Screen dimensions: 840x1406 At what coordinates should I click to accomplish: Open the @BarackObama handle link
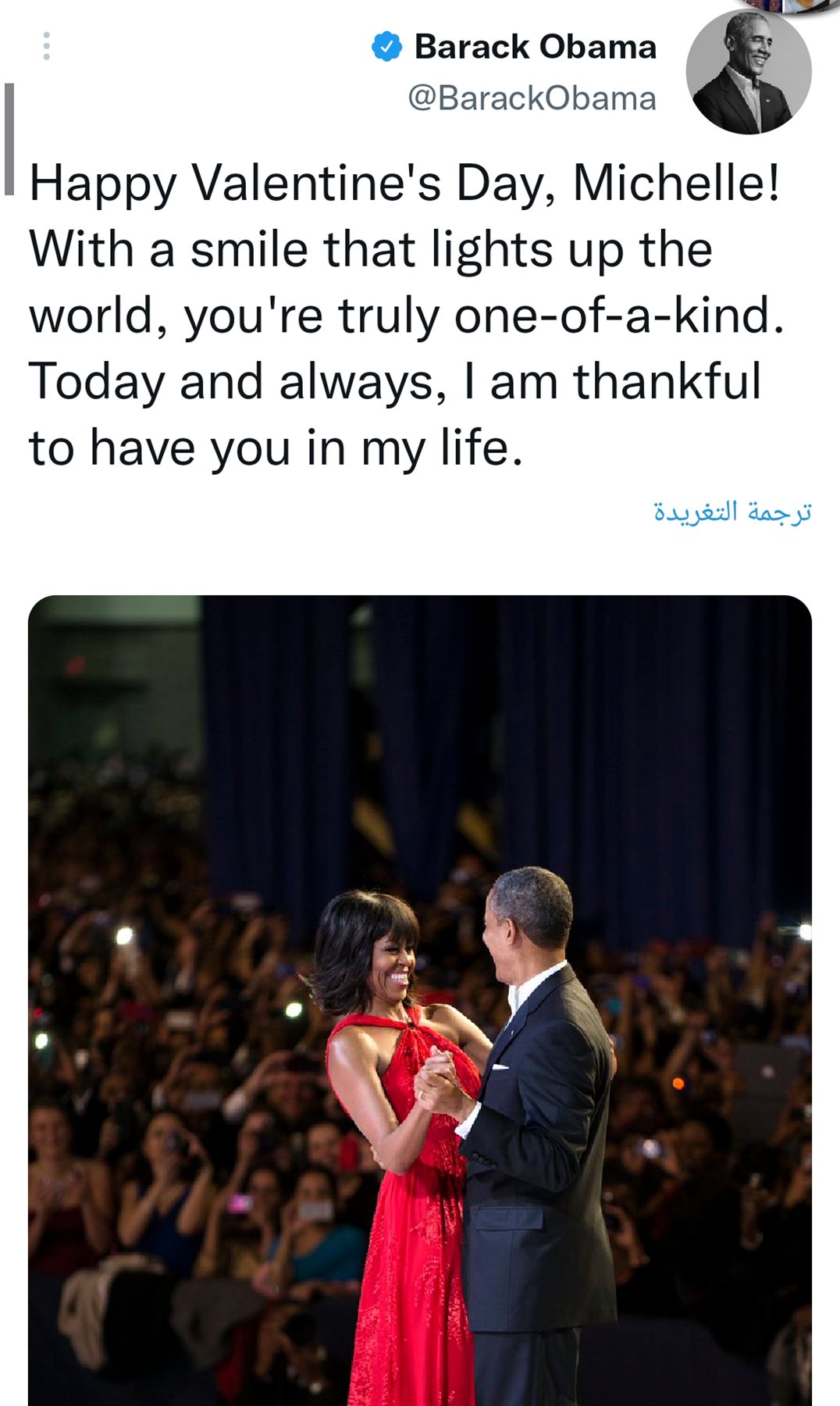532,98
